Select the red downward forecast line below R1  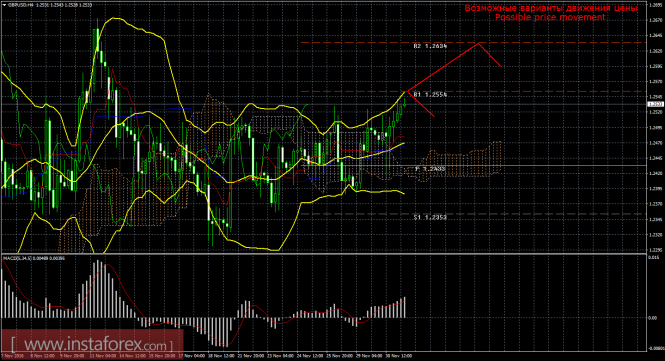[x=421, y=104]
